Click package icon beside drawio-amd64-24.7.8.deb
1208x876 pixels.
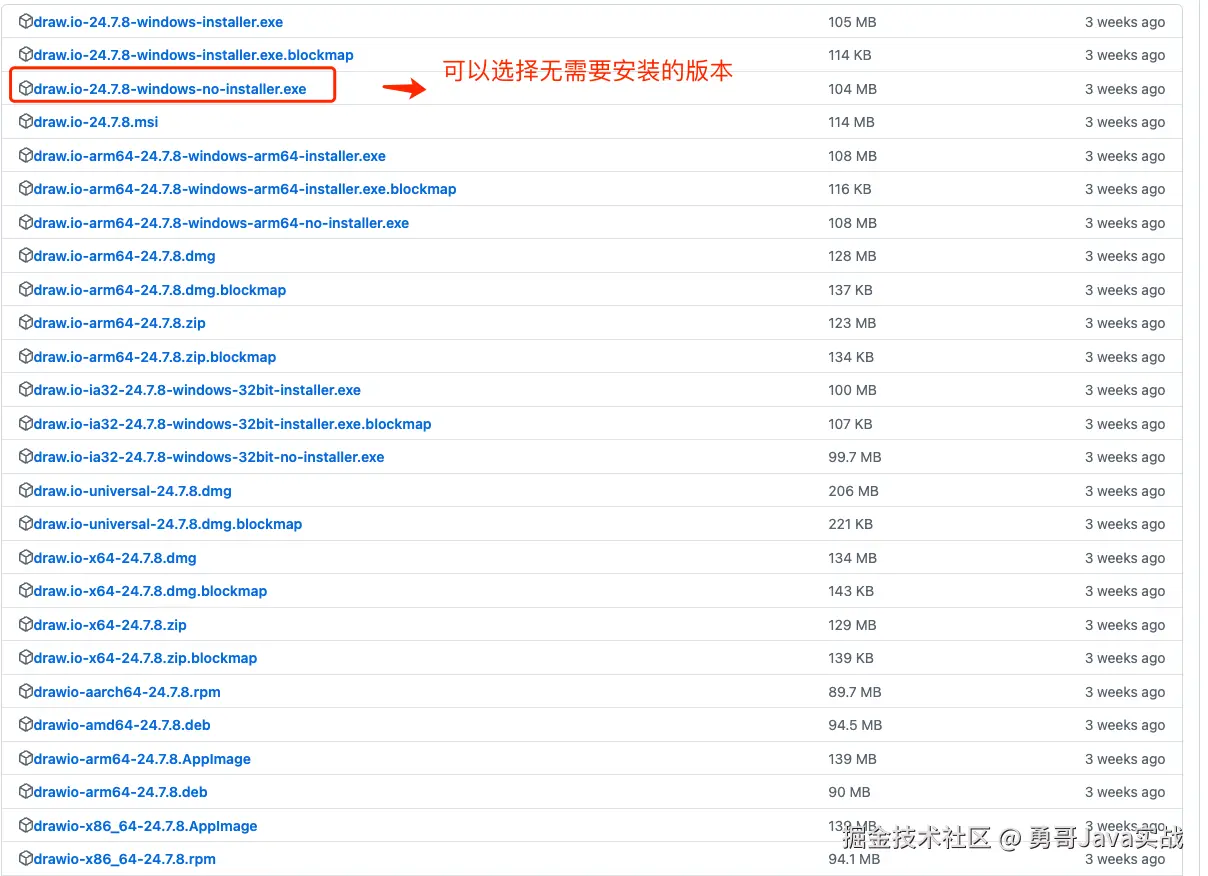click(26, 725)
